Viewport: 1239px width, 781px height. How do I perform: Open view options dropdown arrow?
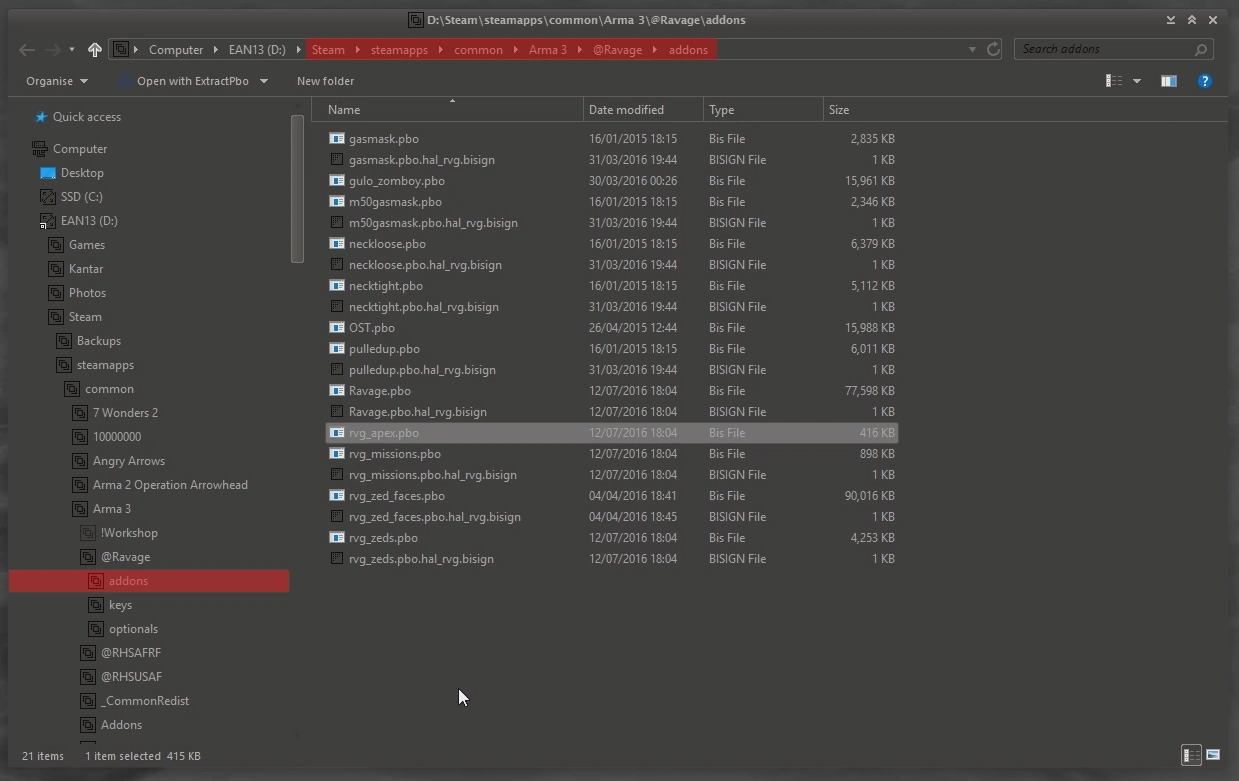tap(1137, 81)
